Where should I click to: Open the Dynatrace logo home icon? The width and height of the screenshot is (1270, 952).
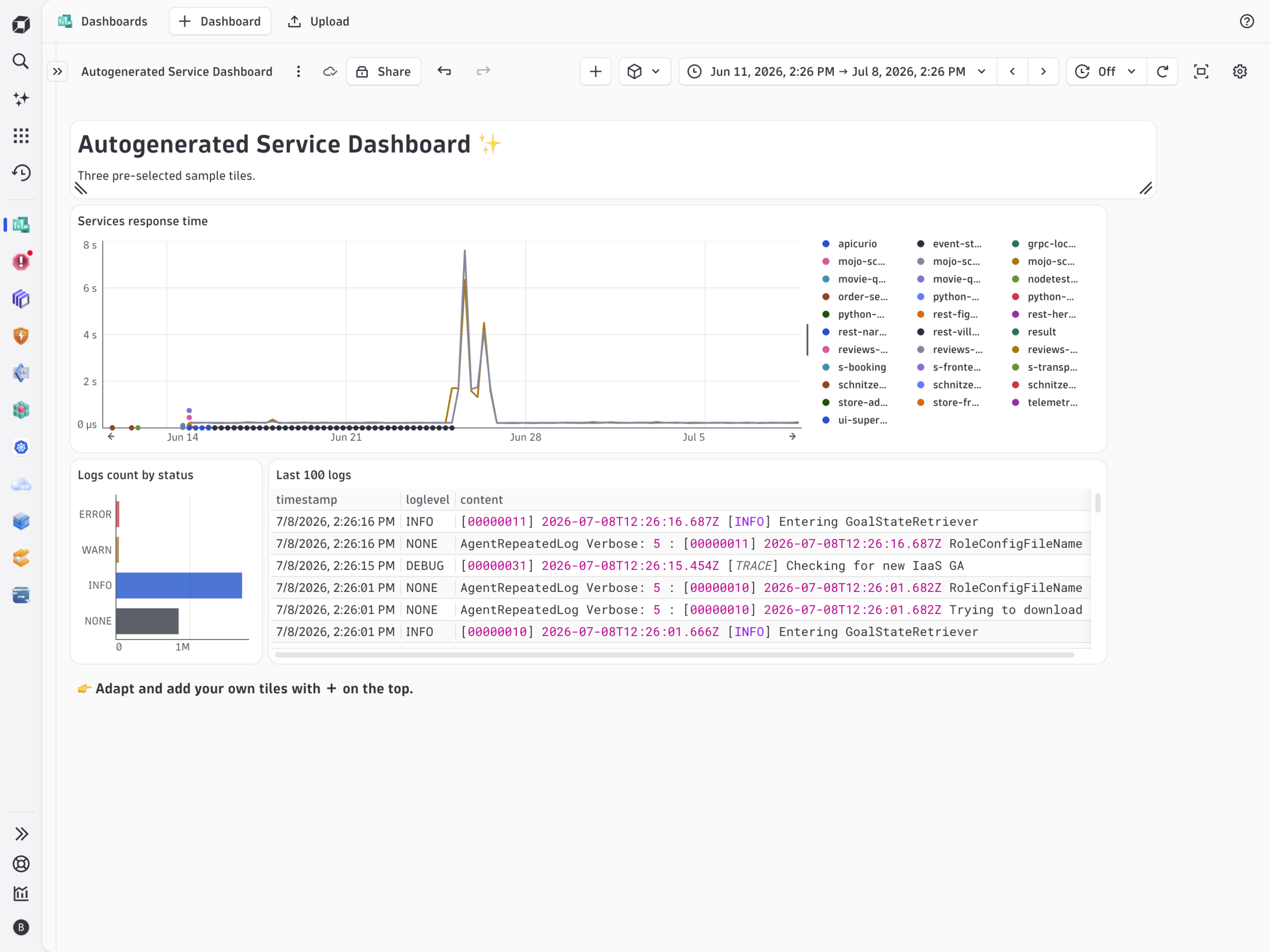pyautogui.click(x=21, y=24)
